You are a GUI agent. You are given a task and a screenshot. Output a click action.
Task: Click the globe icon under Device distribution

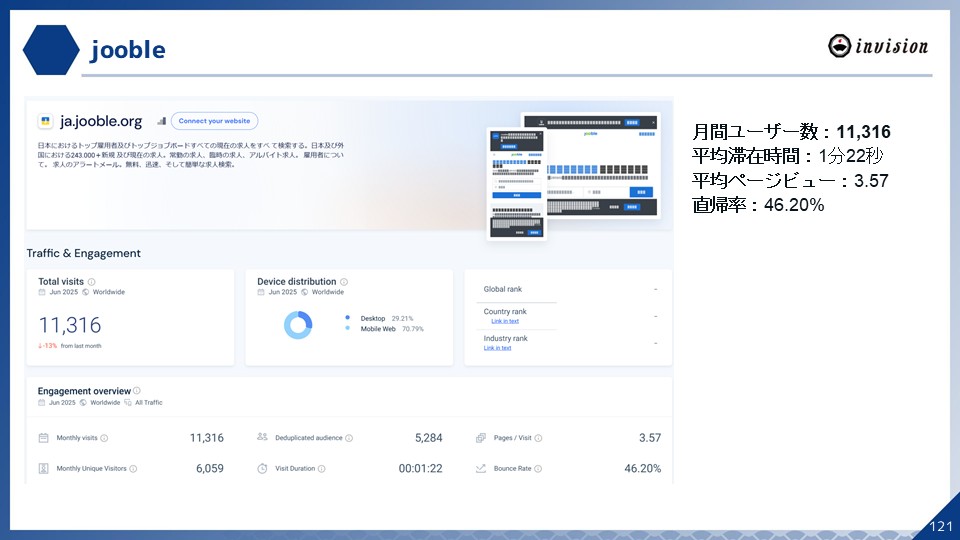(x=305, y=292)
